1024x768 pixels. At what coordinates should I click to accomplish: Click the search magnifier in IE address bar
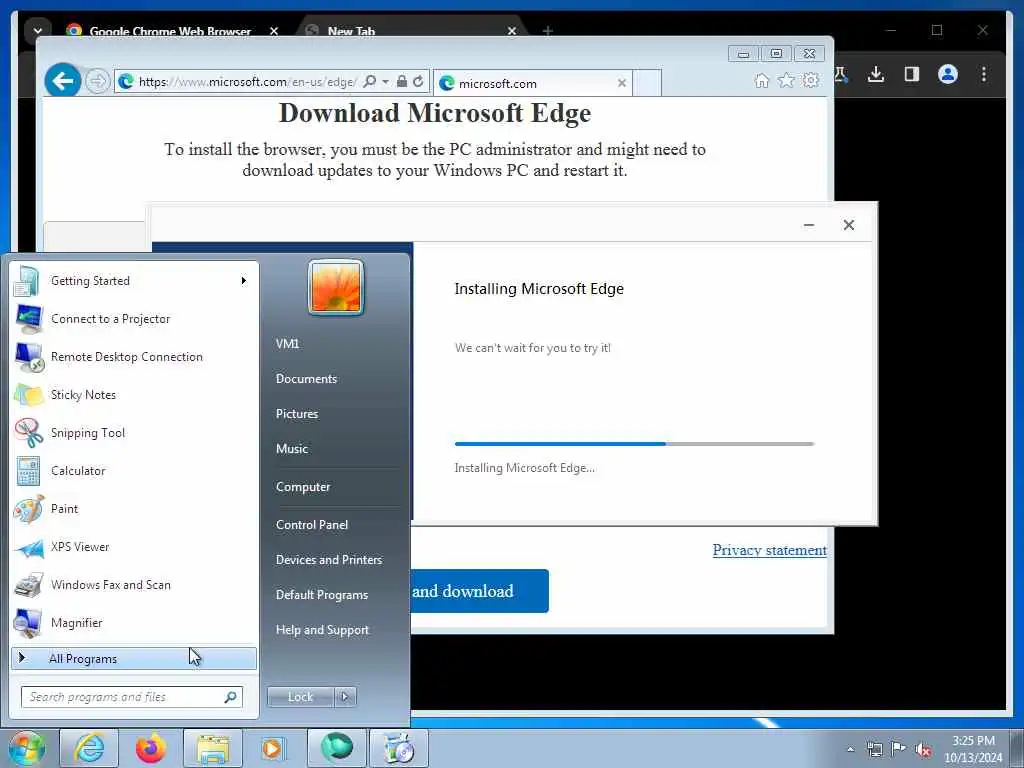tap(370, 81)
